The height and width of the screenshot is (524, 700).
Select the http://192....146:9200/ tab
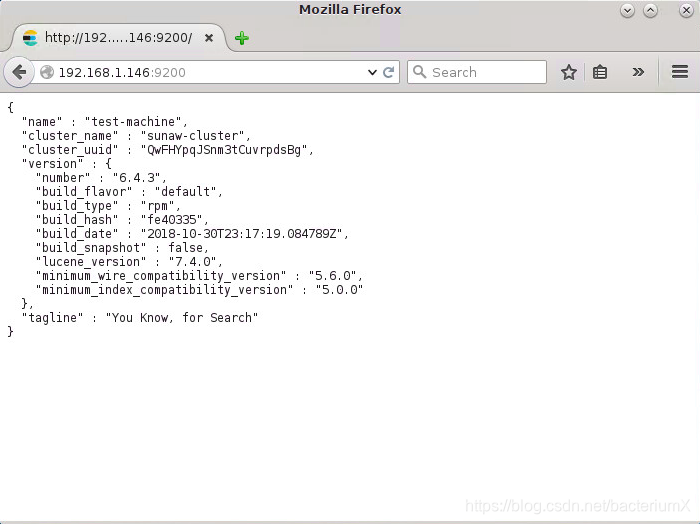tap(118, 38)
